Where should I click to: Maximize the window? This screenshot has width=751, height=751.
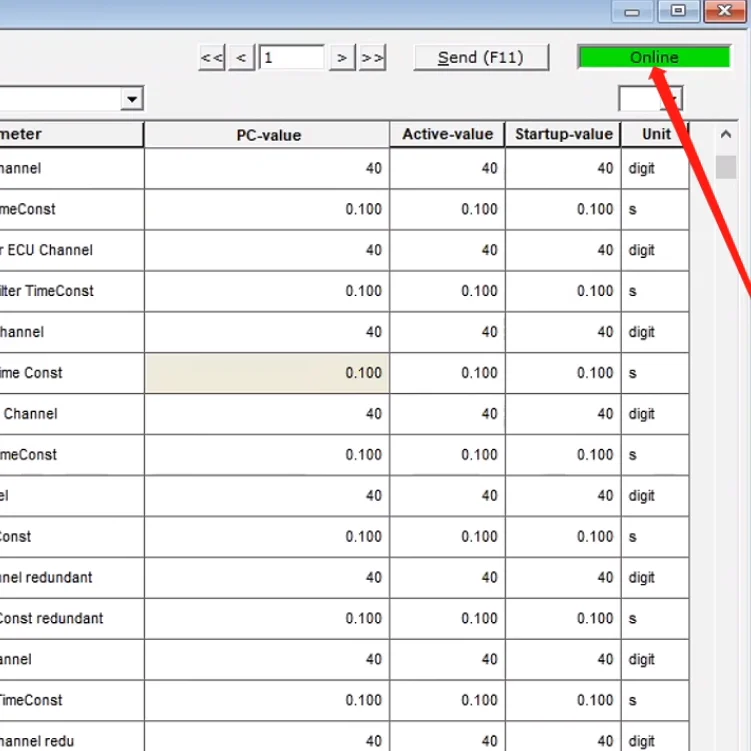tap(678, 11)
